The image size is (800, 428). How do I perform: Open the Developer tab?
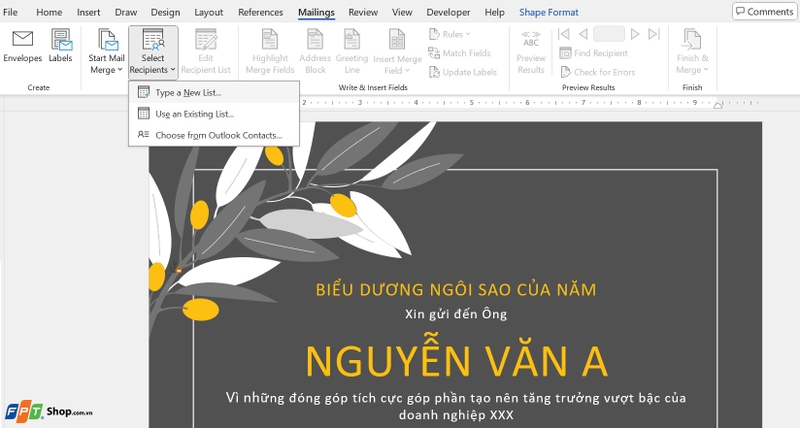point(448,12)
